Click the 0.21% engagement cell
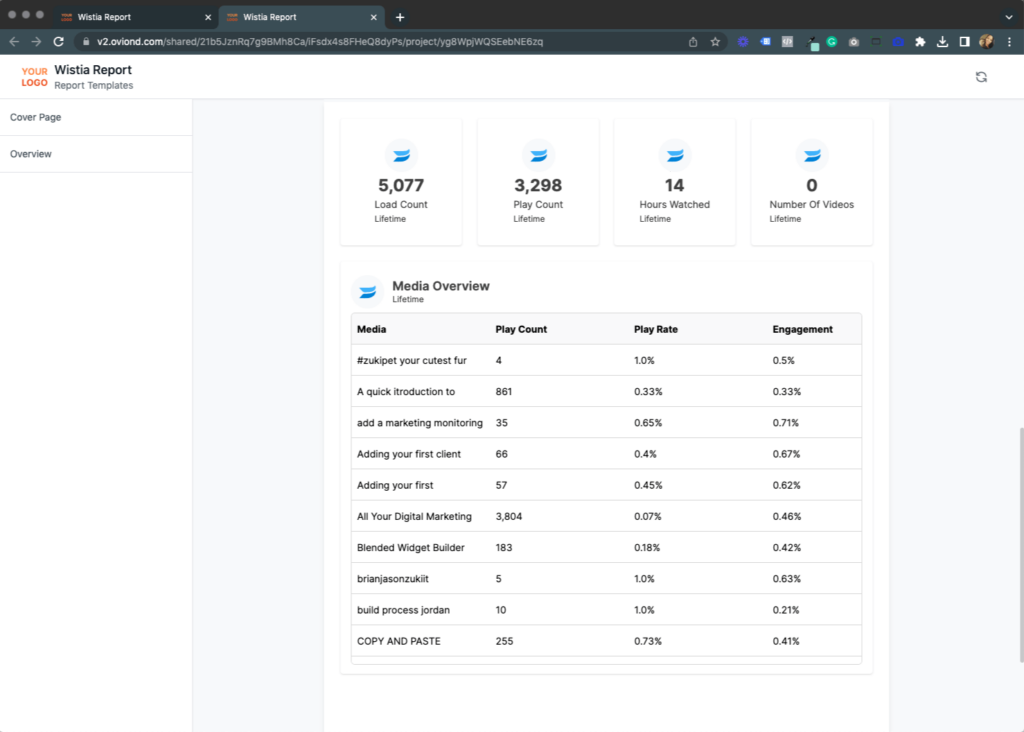Viewport: 1024px width, 732px height. point(786,610)
